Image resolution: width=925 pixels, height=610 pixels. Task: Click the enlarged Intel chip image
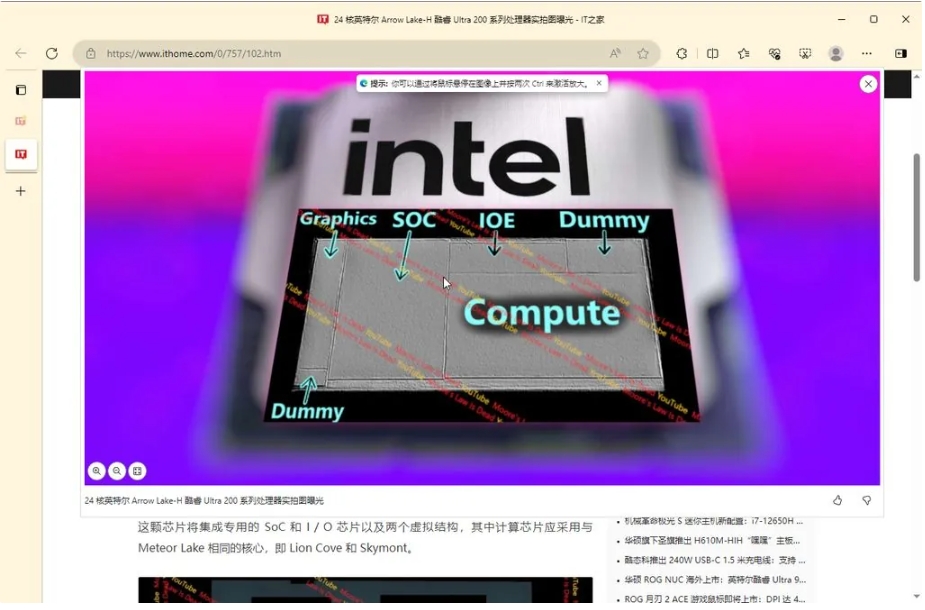click(x=483, y=278)
